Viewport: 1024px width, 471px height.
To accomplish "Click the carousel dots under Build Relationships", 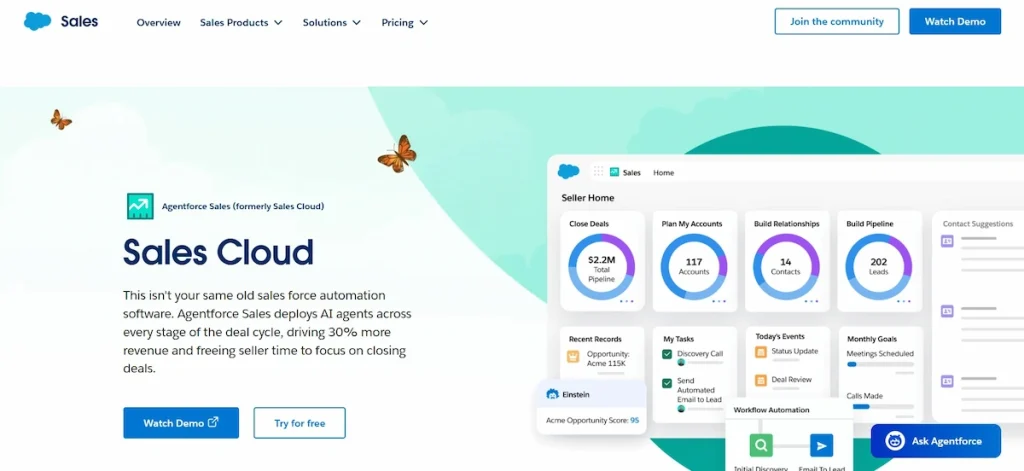I will tap(812, 301).
